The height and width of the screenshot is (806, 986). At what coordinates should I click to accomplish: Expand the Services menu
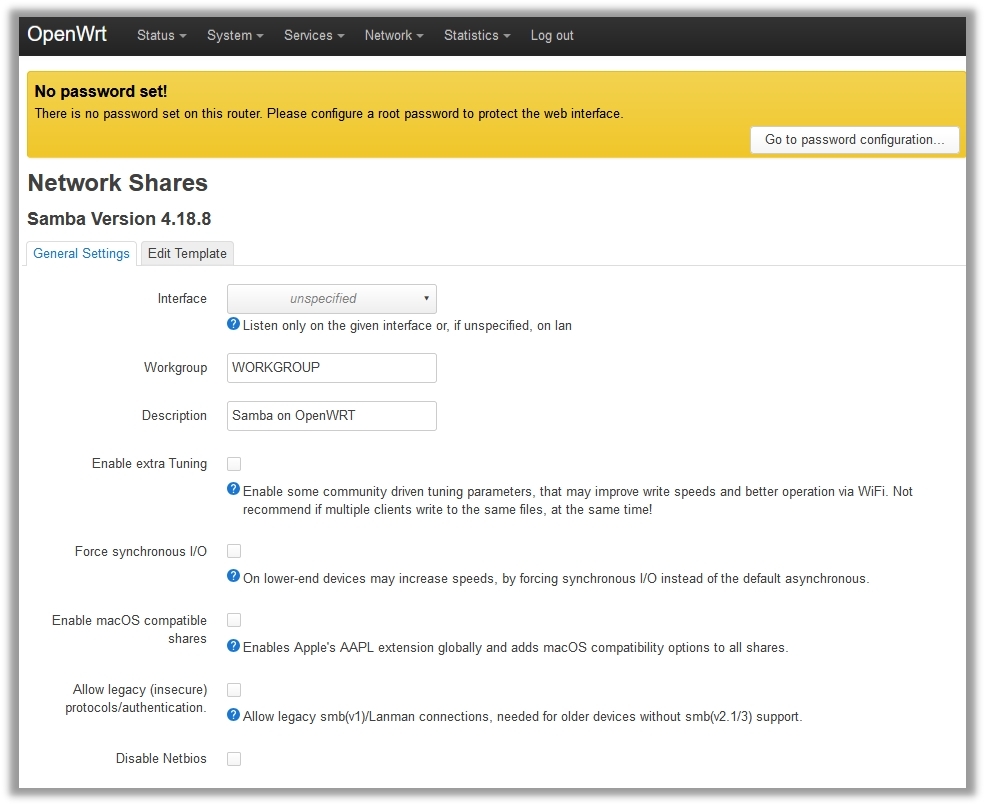(x=313, y=35)
